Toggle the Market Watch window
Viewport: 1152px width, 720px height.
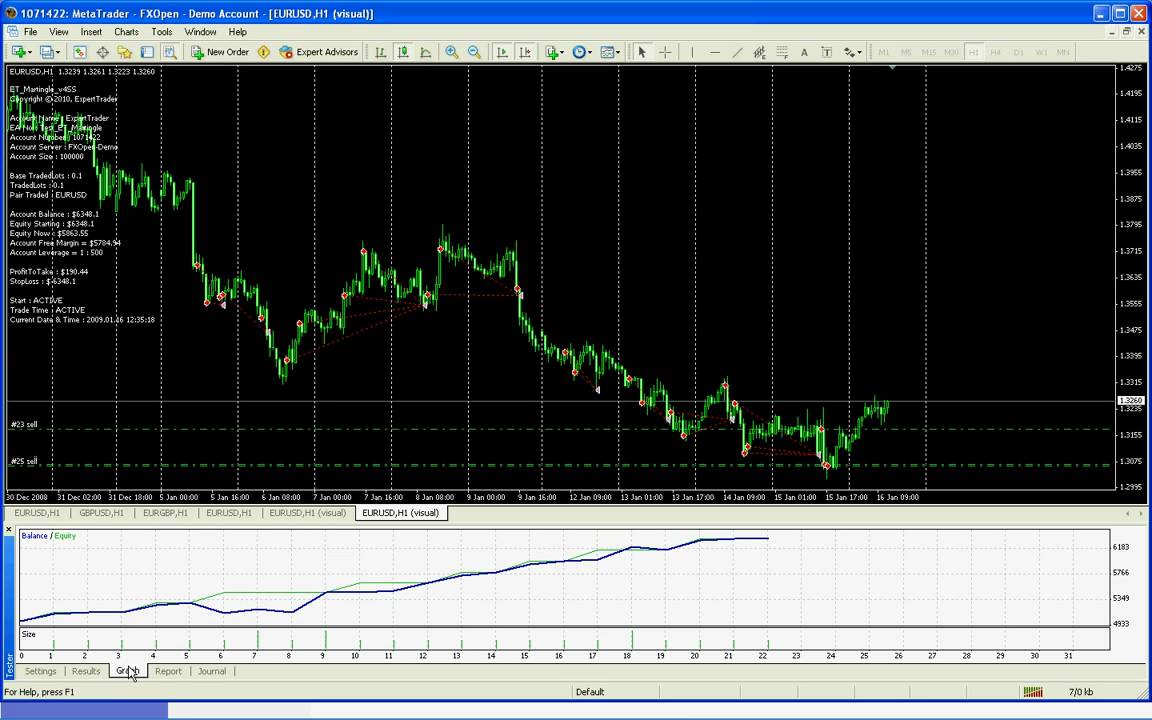79,52
